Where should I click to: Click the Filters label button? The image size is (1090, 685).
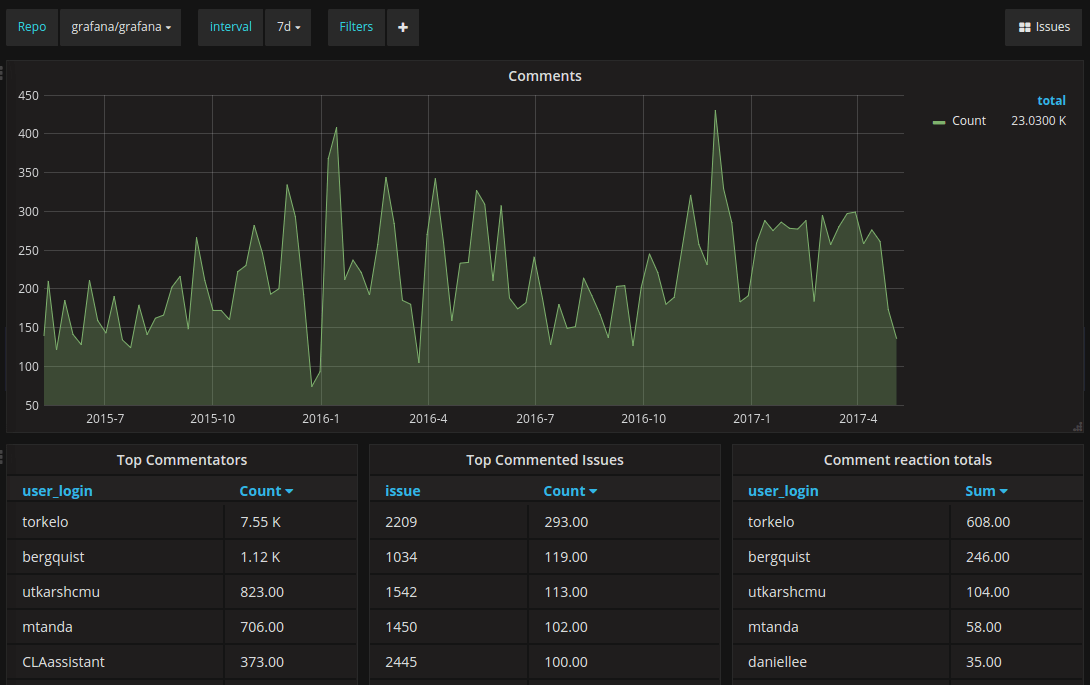356,27
